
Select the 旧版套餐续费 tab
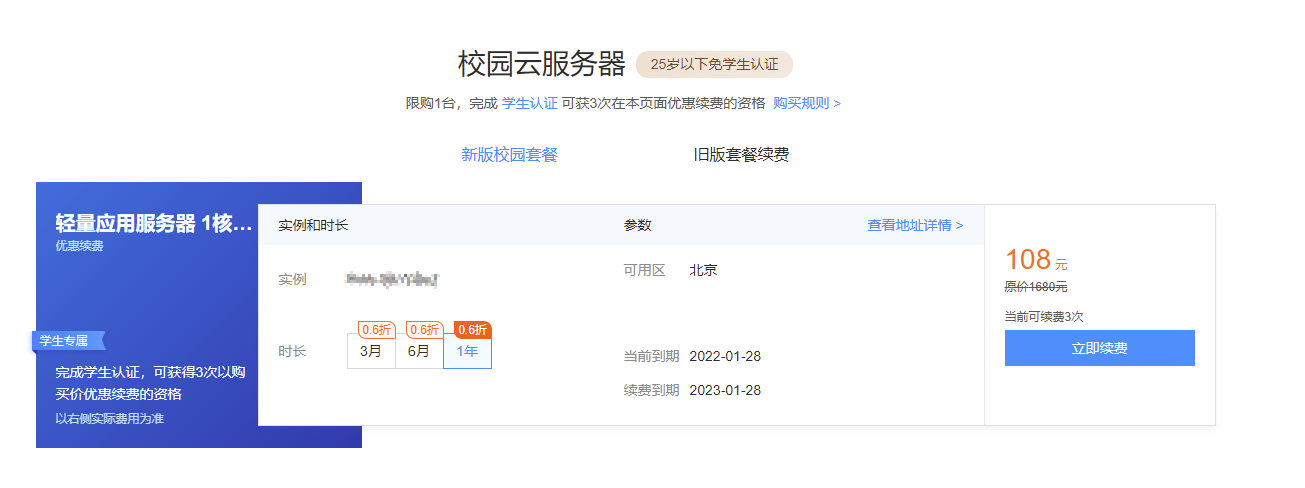click(741, 155)
